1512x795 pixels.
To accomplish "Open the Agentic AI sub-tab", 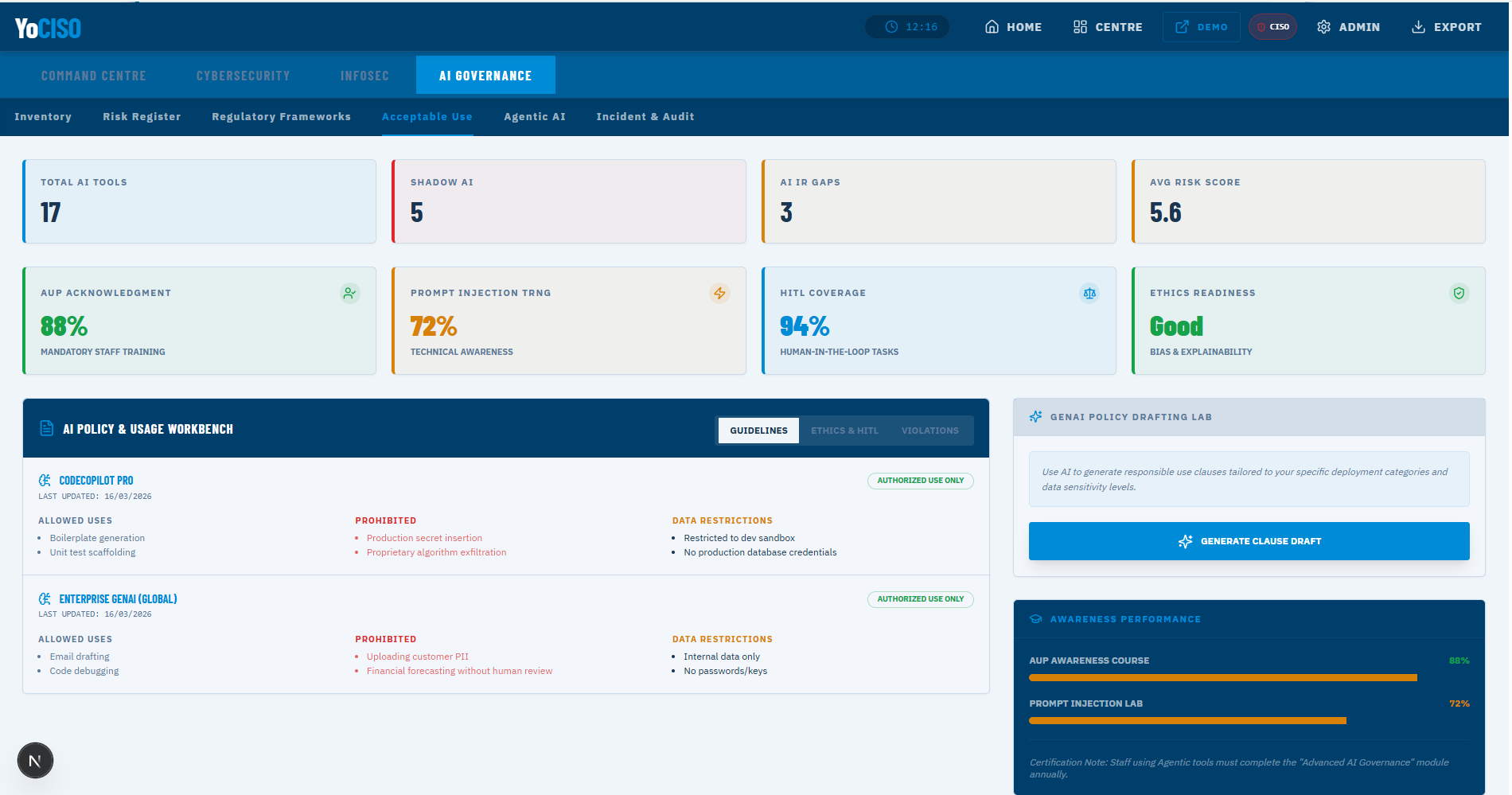I will pyautogui.click(x=535, y=116).
